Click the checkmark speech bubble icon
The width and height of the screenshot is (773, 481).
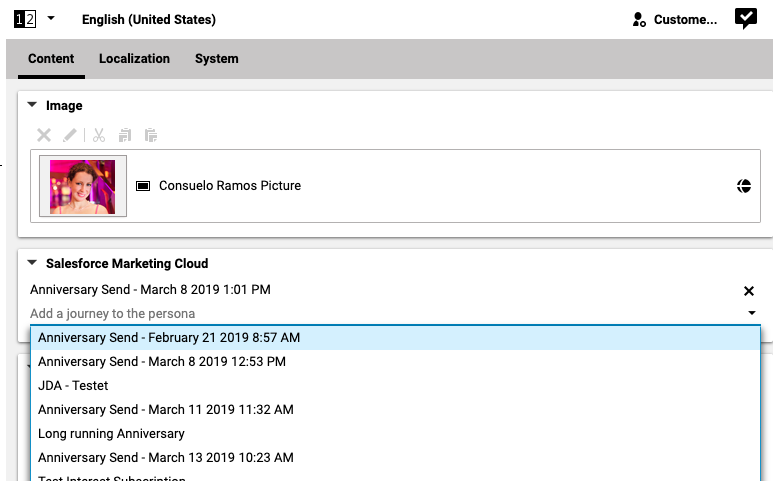pyautogui.click(x=745, y=19)
